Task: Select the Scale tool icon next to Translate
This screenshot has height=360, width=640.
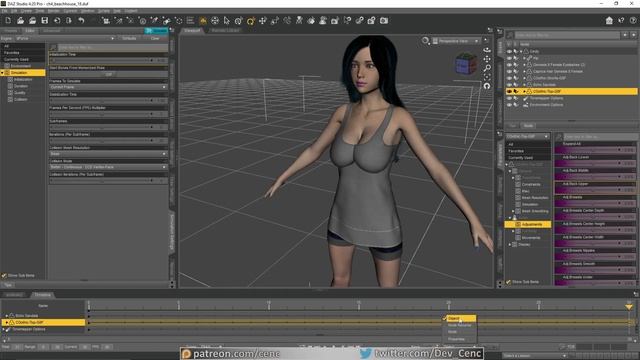Action: coord(275,20)
